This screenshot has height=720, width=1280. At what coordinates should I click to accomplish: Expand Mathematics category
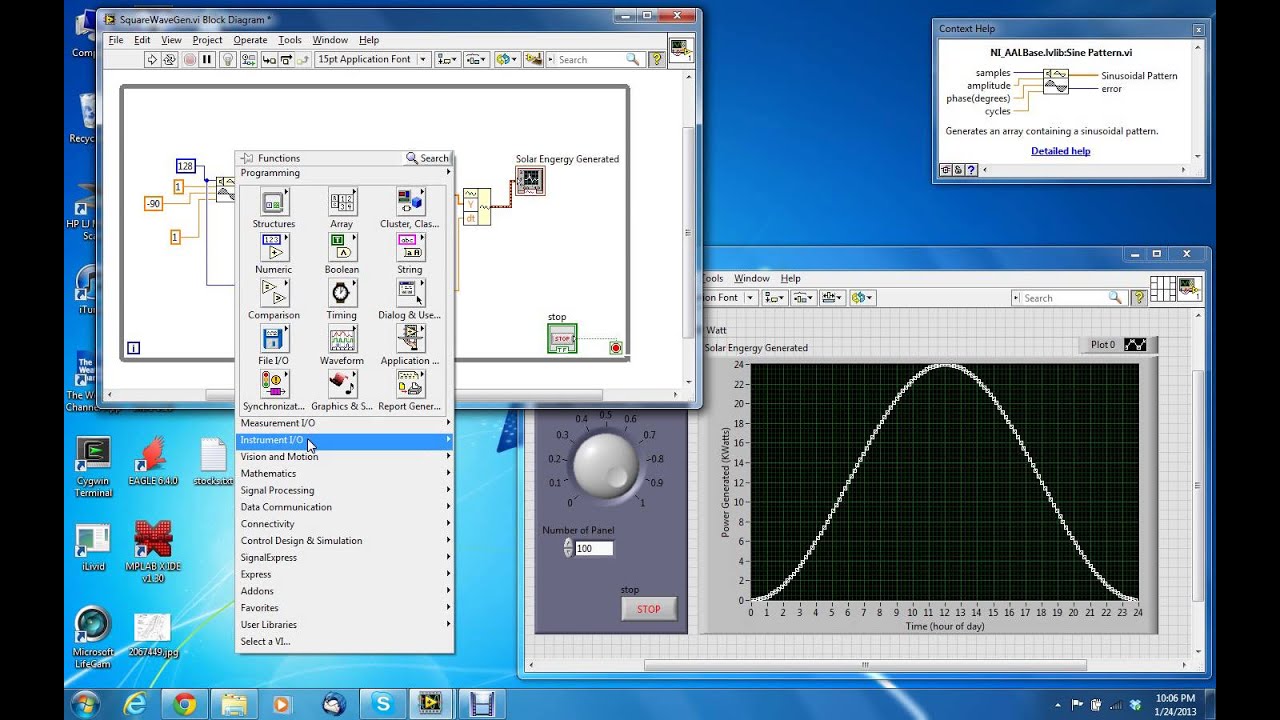(x=344, y=474)
